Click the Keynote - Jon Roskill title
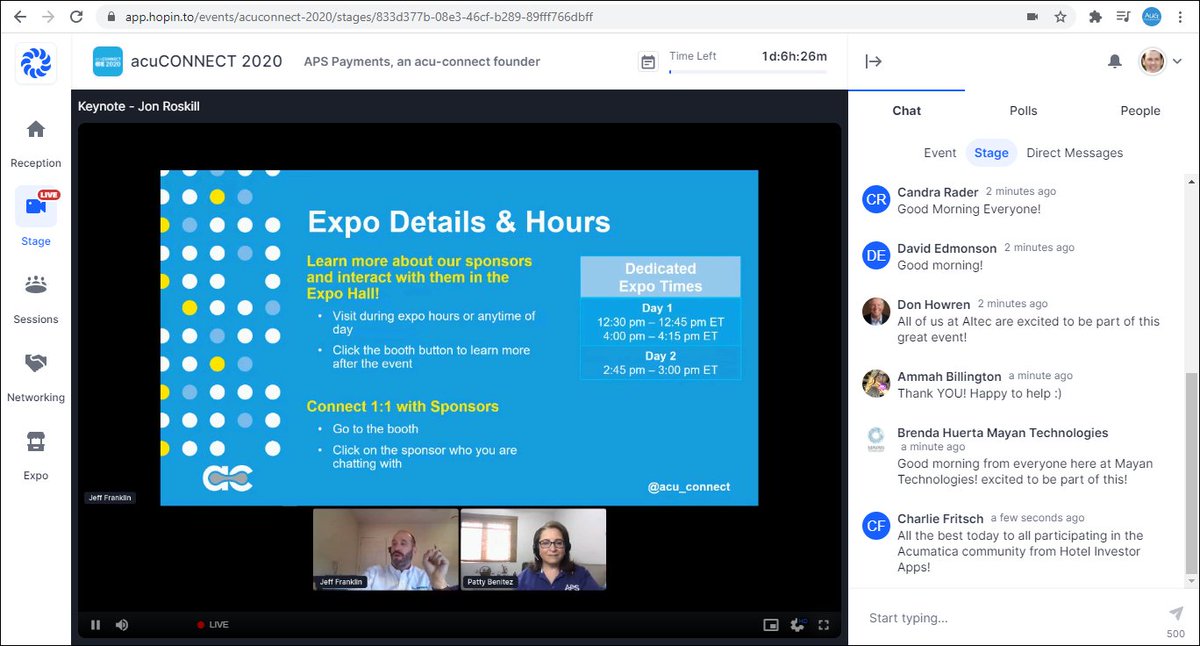1200x646 pixels. [139, 106]
